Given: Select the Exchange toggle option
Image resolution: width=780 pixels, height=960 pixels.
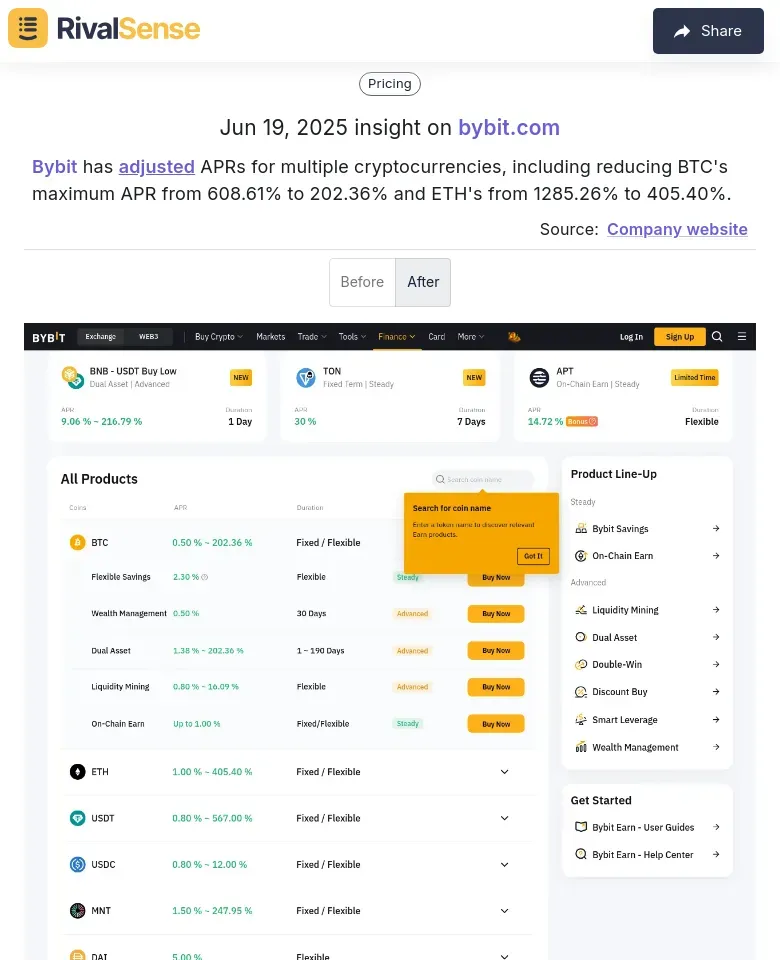Looking at the screenshot, I should click(x=100, y=337).
